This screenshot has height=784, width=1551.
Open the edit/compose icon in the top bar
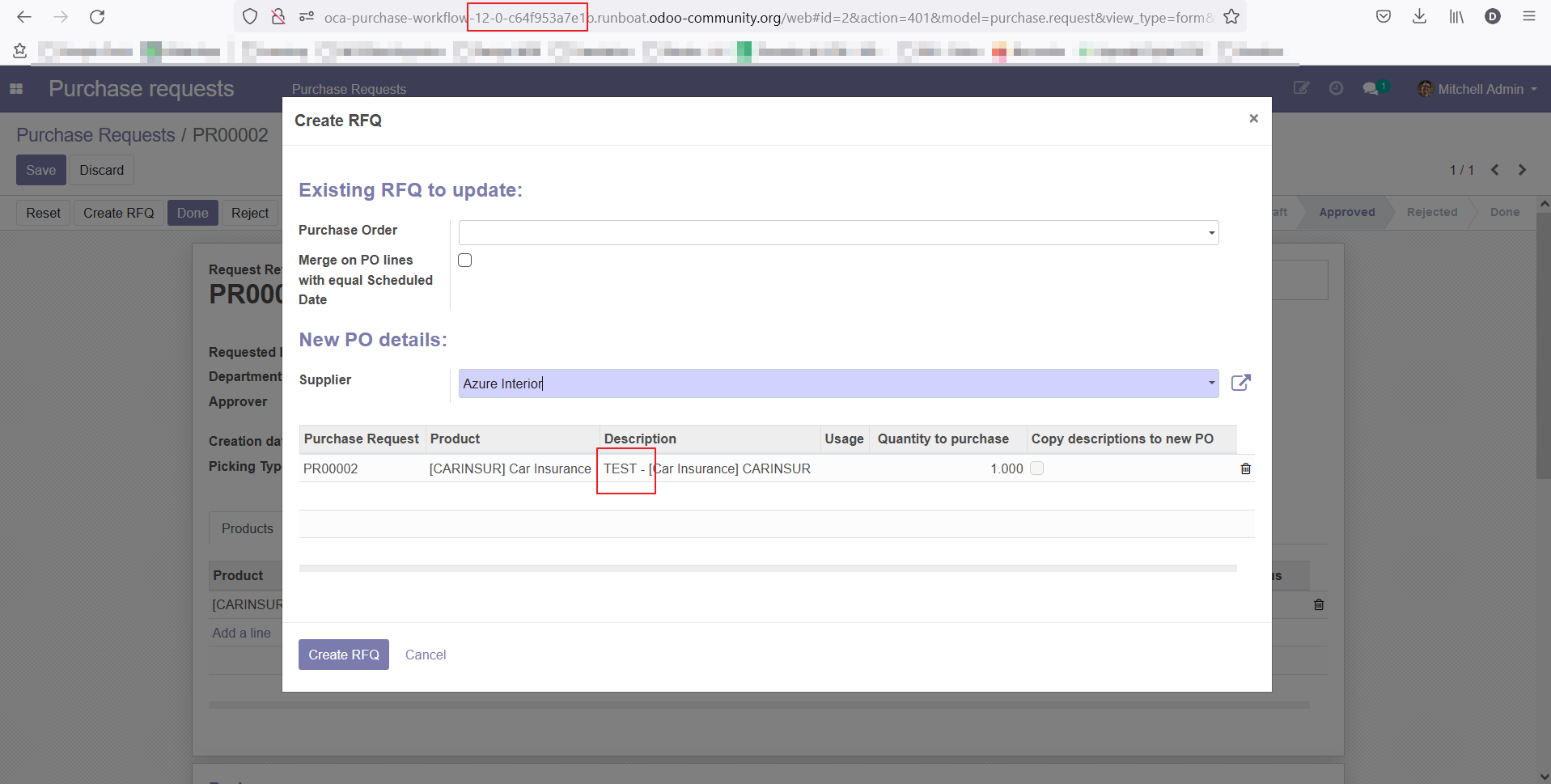(x=1301, y=88)
